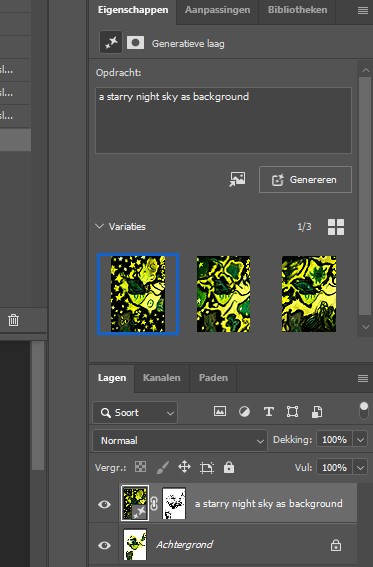Switch to the Bibliotheken tab
The image size is (373, 567).
(297, 10)
